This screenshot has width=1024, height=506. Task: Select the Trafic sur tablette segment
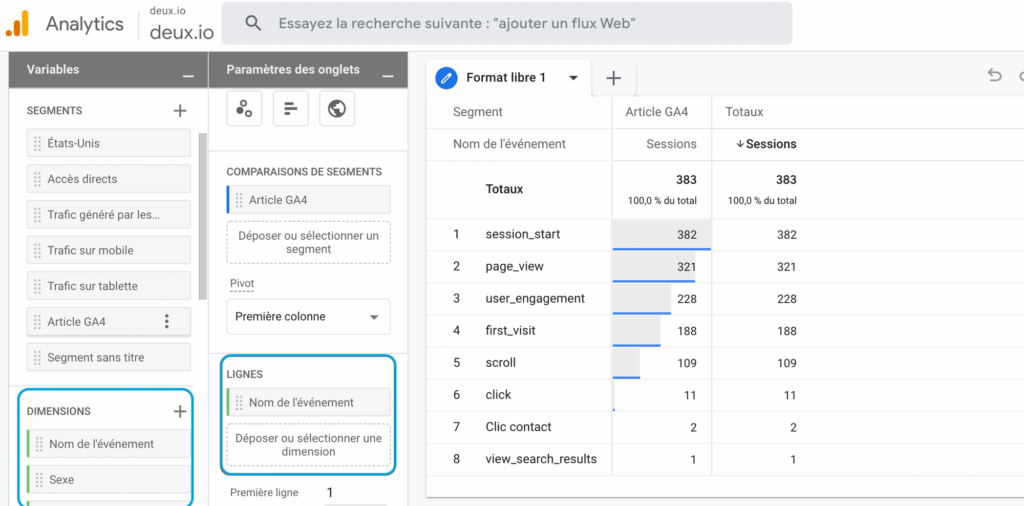(x=108, y=286)
